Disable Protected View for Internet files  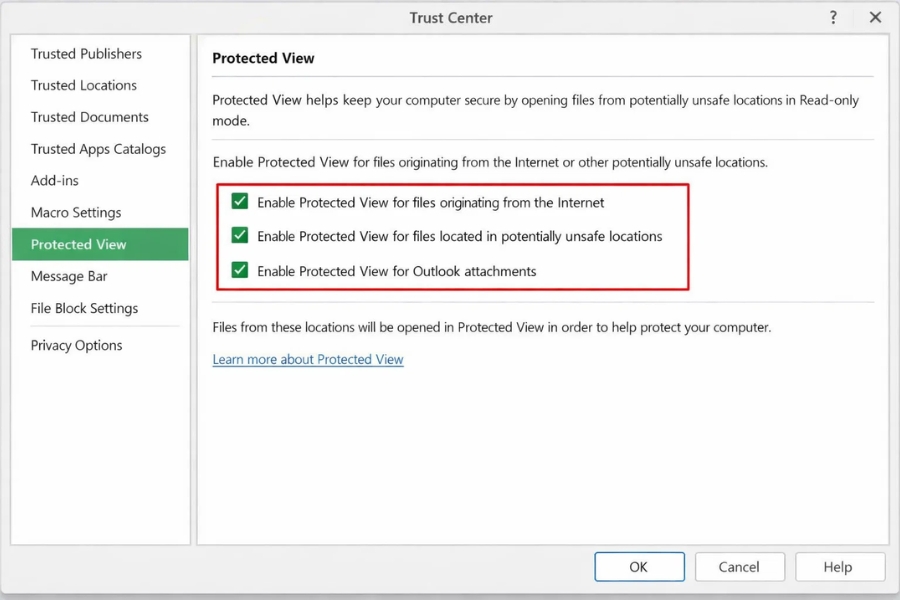click(239, 201)
